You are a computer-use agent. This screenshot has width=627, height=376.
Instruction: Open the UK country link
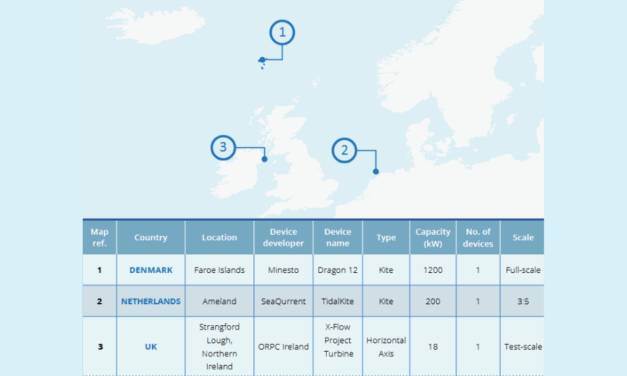(x=151, y=347)
